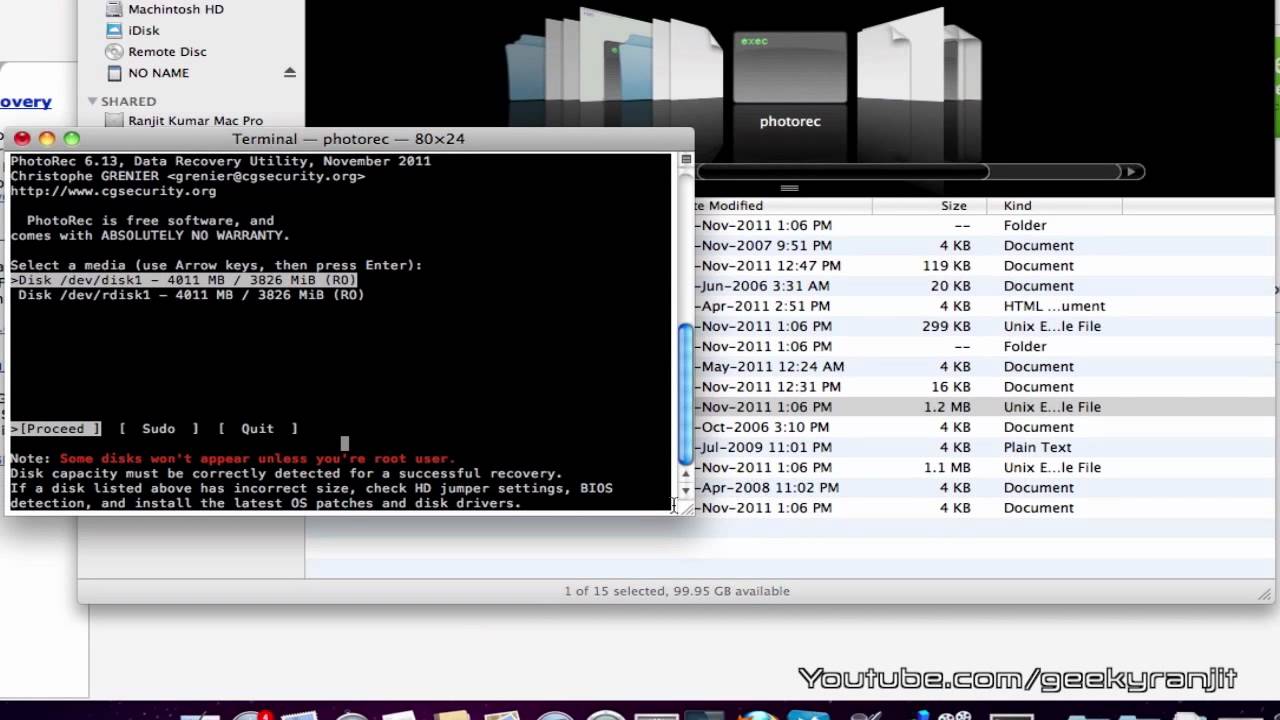Viewport: 1280px width, 720px height.
Task: Click the Finder window resize corner grip
Action: [1266, 594]
